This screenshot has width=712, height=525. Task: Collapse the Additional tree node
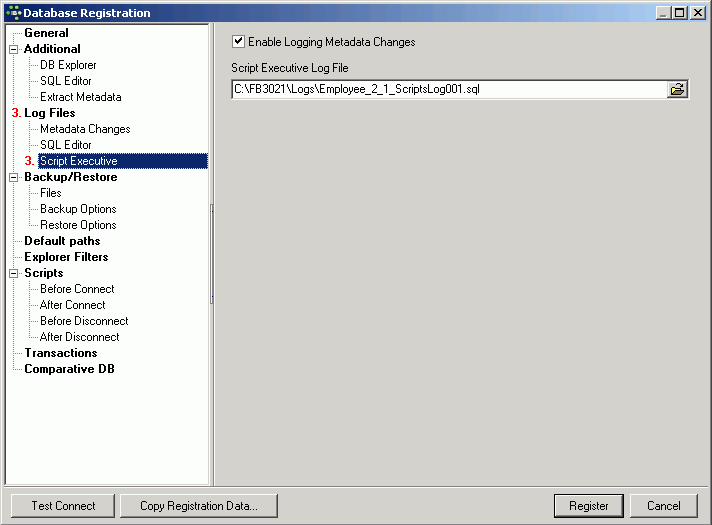point(14,49)
